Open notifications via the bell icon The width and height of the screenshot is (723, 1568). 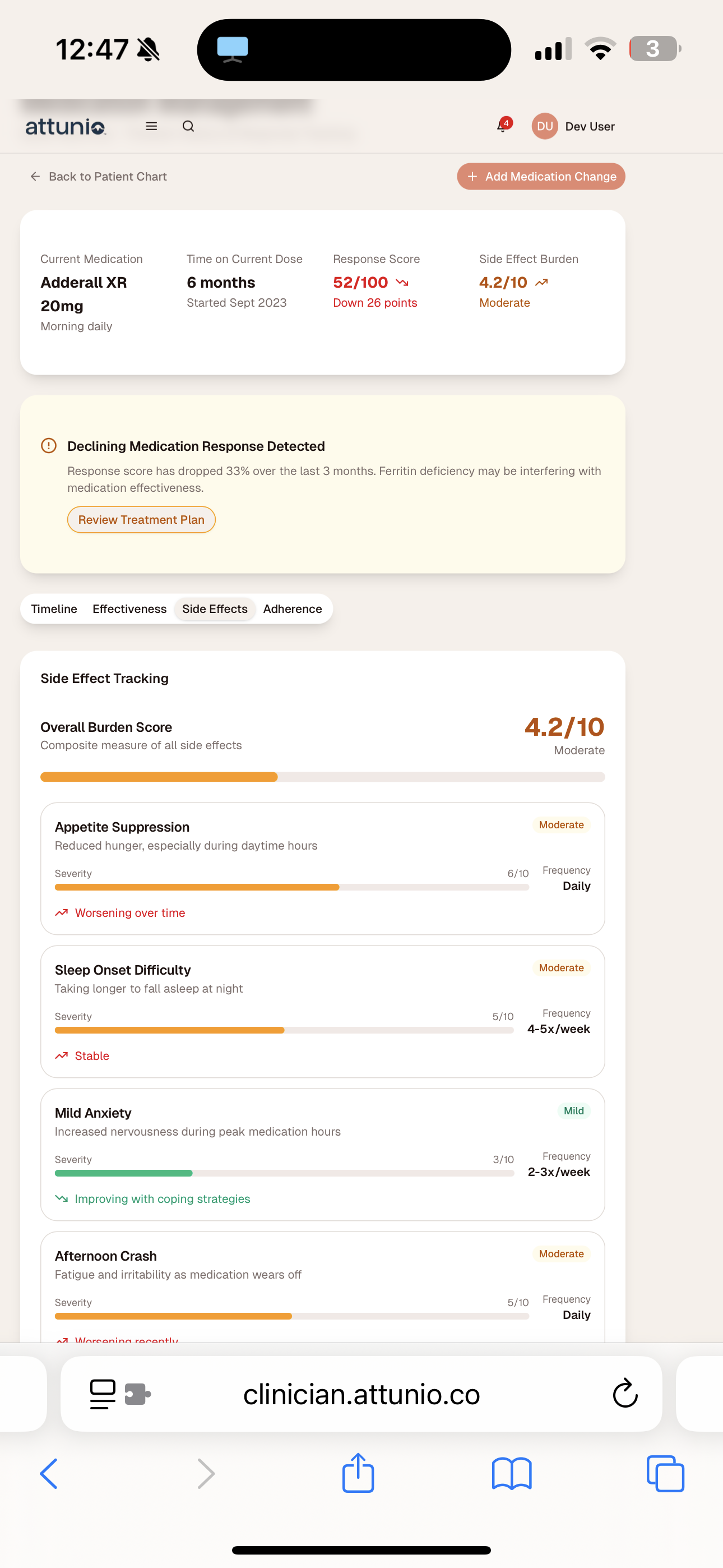click(x=501, y=126)
